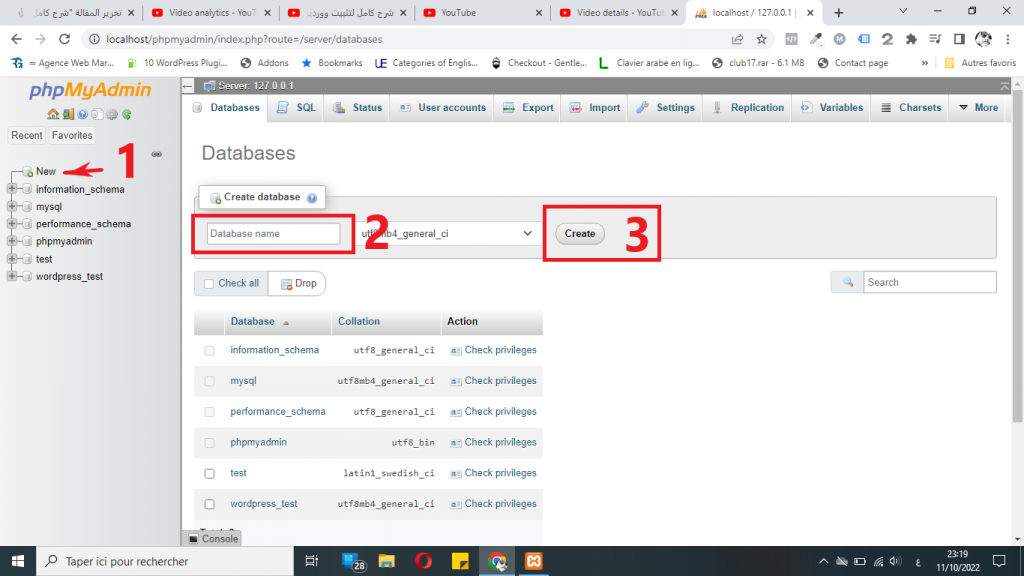
Task: Open the More menu dropdown
Action: click(978, 108)
